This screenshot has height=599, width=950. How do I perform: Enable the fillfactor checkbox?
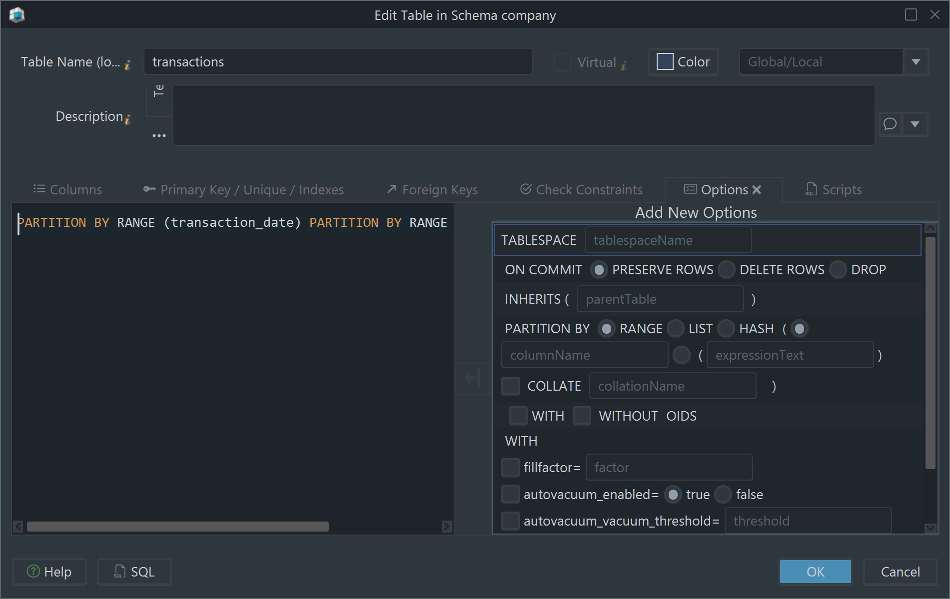point(511,468)
